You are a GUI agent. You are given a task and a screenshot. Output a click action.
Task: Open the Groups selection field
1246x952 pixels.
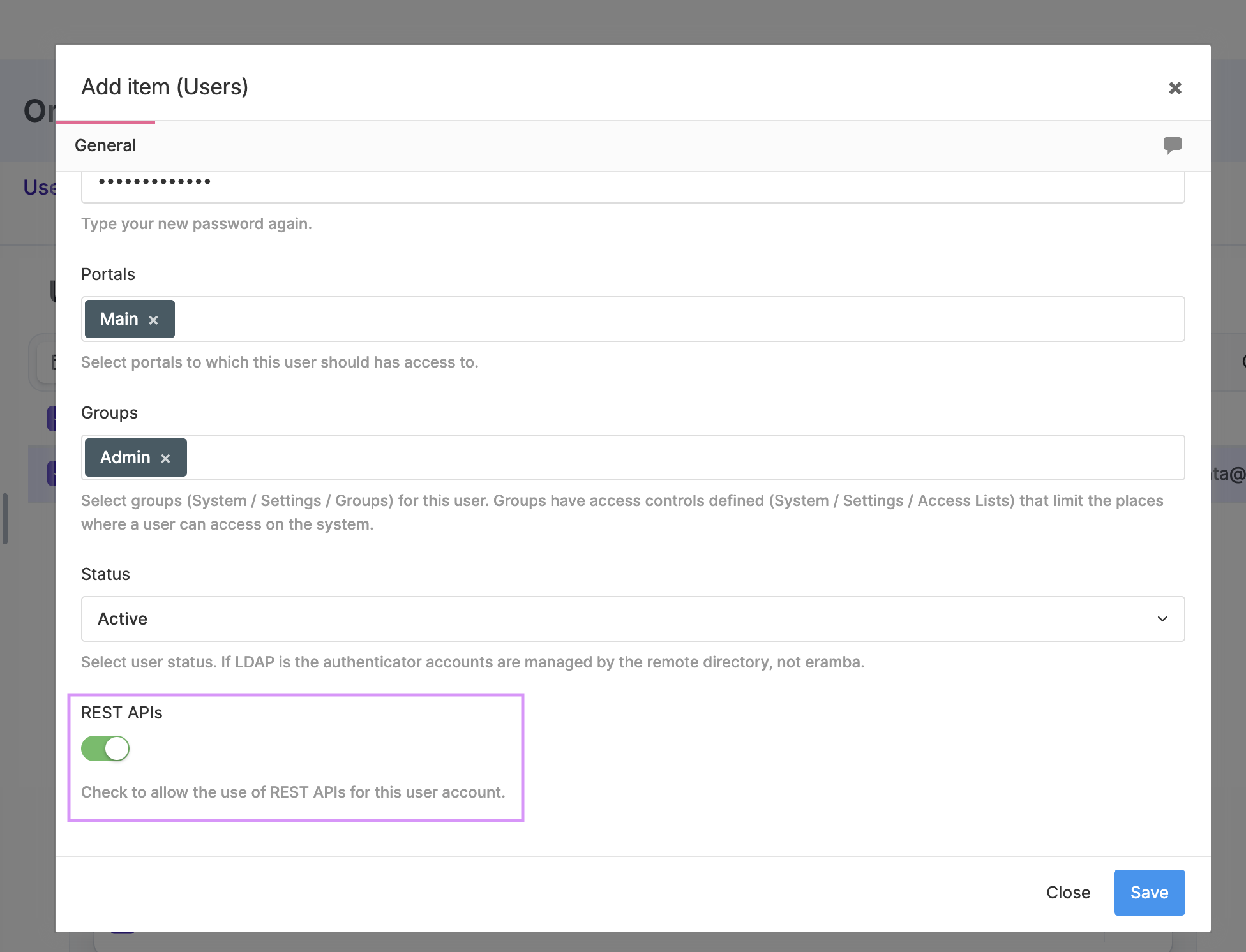pyautogui.click(x=683, y=457)
